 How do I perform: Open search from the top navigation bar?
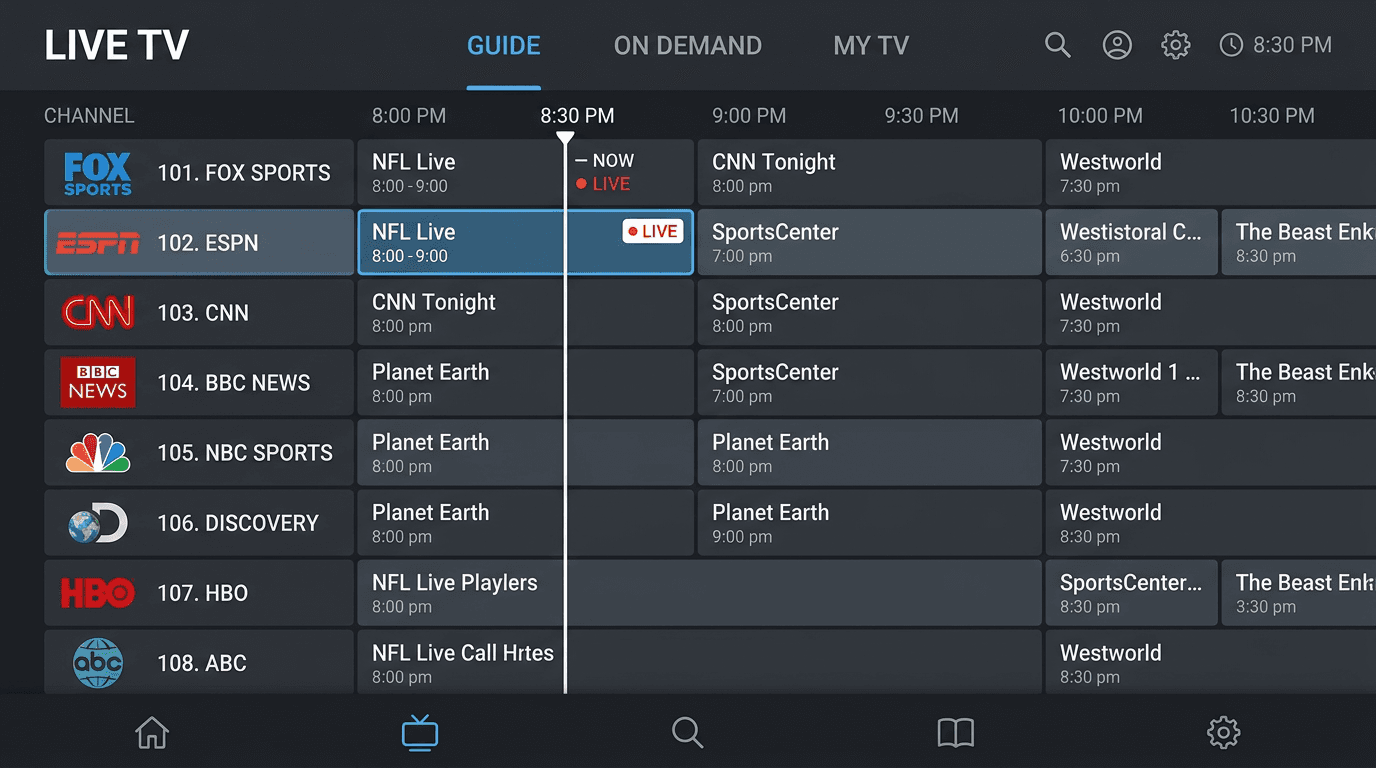point(1057,44)
